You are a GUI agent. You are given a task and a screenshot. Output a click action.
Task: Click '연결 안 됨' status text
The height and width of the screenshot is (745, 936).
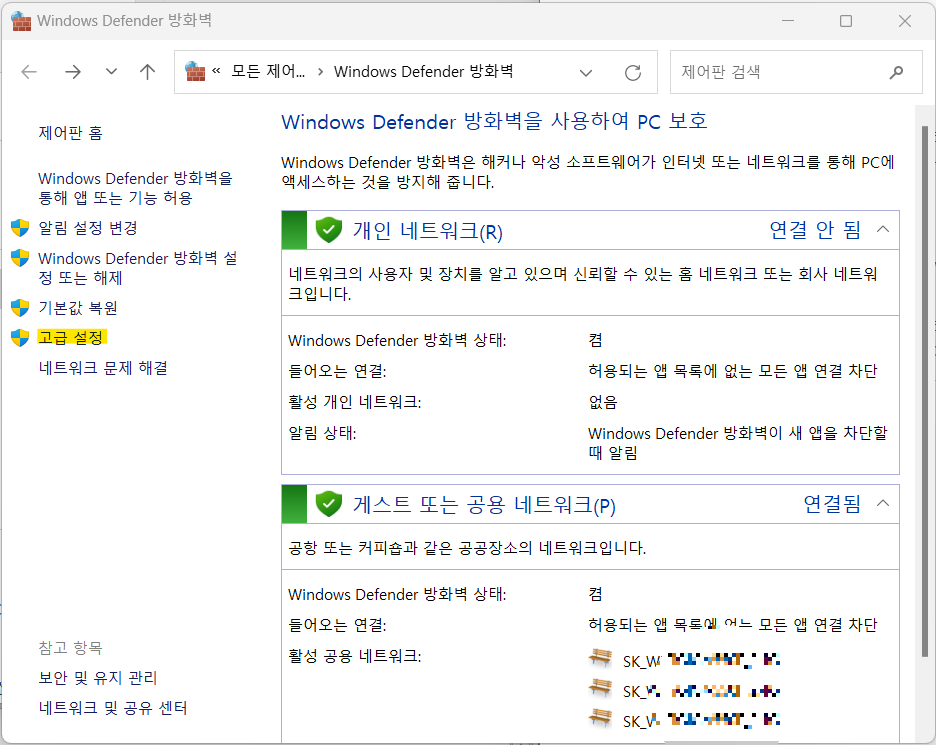815,230
